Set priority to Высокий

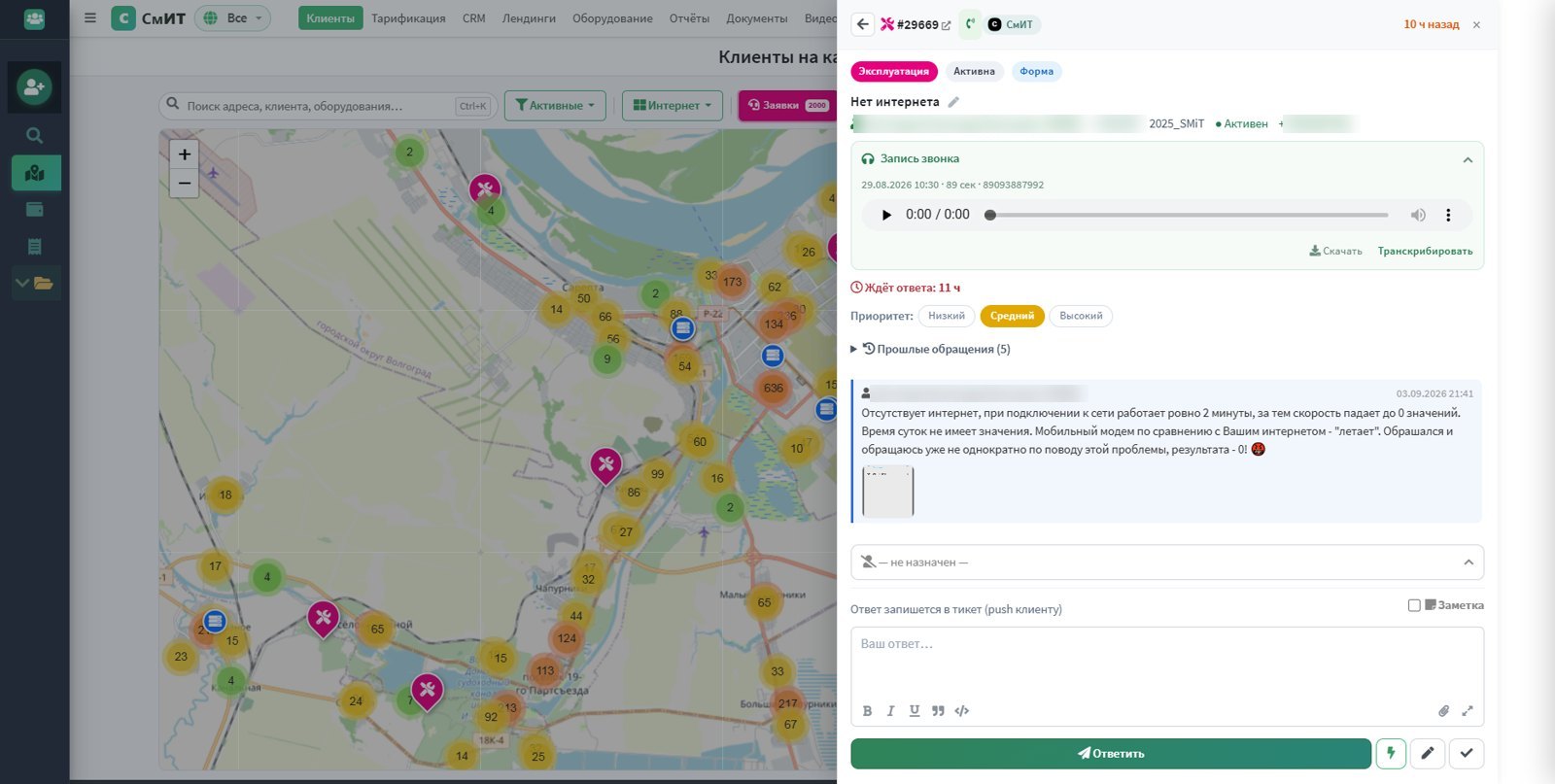[1081, 316]
